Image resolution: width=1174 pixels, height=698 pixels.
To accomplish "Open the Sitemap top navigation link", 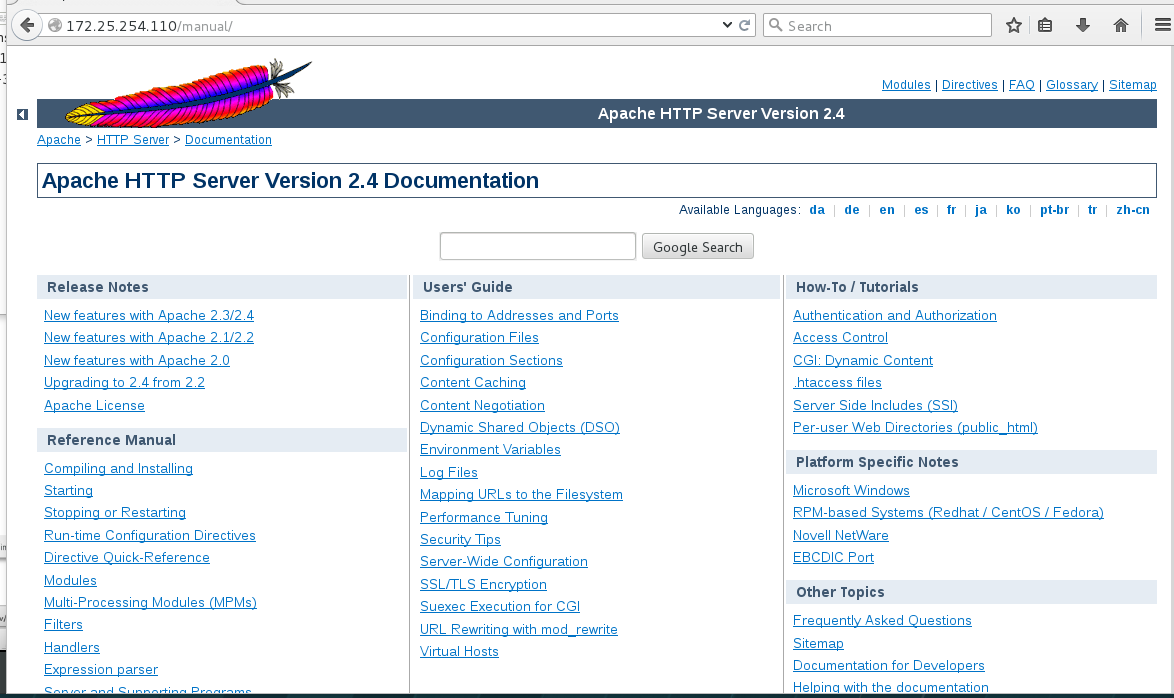I will 1132,85.
